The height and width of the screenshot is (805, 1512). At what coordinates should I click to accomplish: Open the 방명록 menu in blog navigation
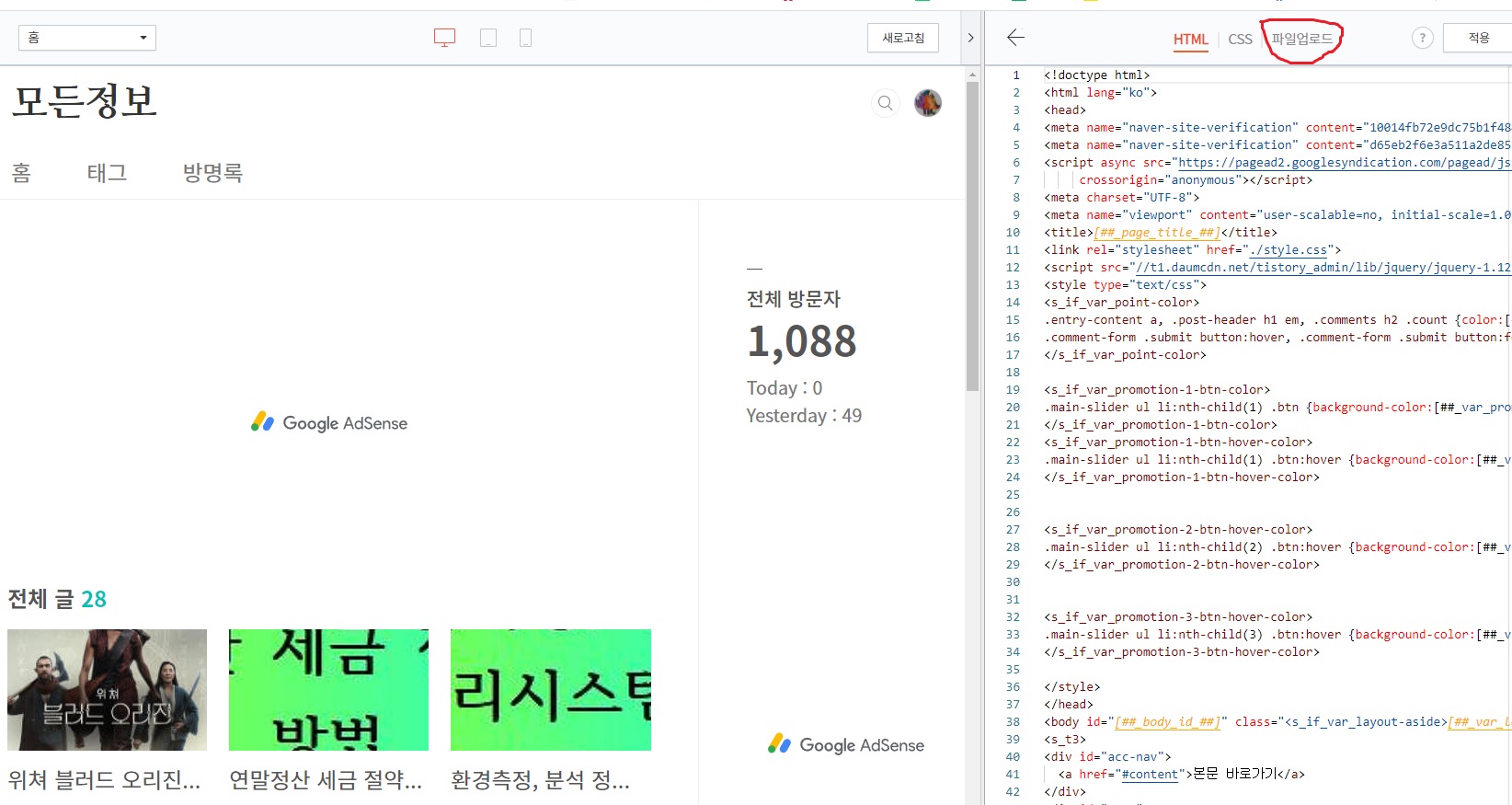[212, 173]
